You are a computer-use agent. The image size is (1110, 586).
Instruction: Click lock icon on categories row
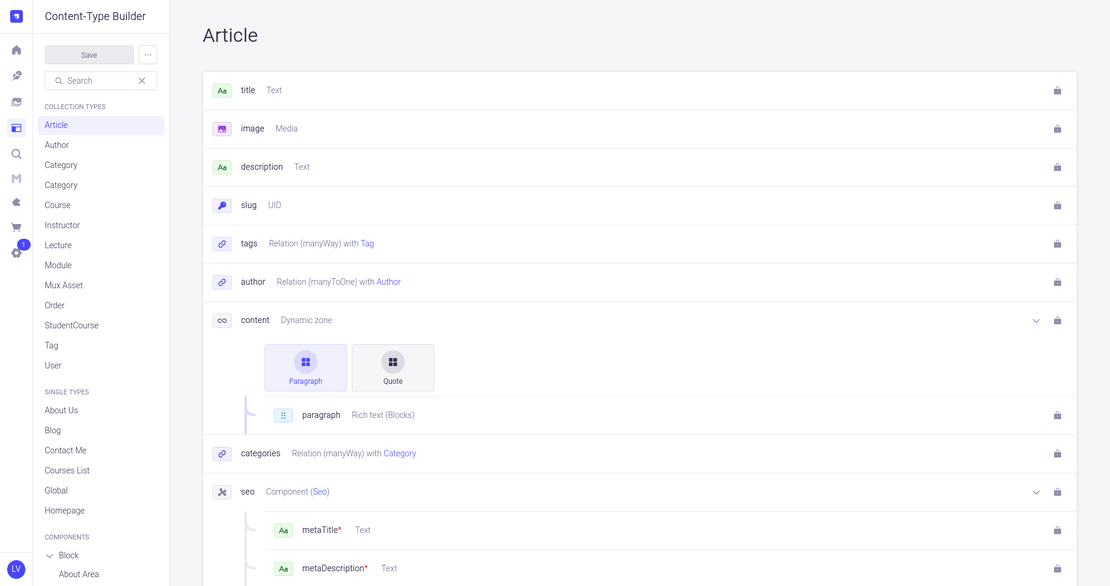[1058, 454]
